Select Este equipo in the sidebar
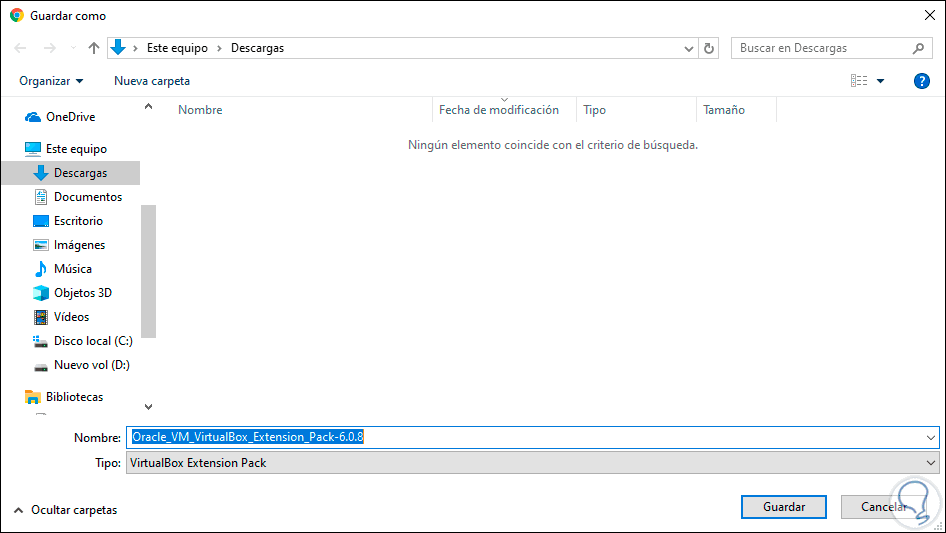 65,149
